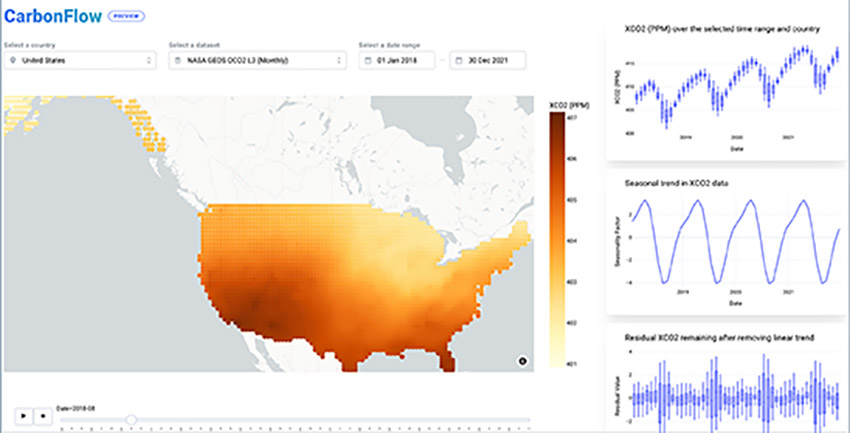The width and height of the screenshot is (850, 433).
Task: Click the map info icon at bottom-right of map
Action: 522,360
